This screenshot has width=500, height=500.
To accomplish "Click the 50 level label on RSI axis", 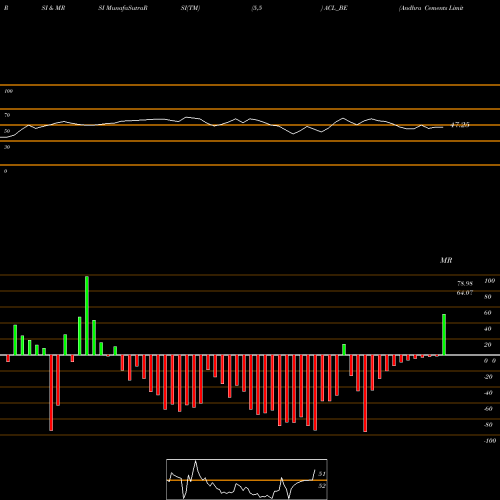I will coord(7,131).
